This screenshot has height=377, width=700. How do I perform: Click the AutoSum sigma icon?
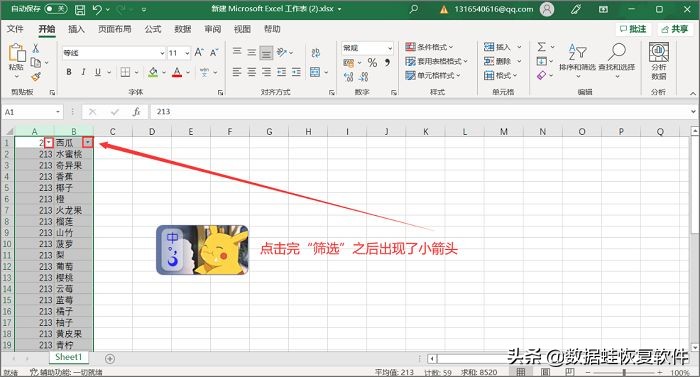542,47
